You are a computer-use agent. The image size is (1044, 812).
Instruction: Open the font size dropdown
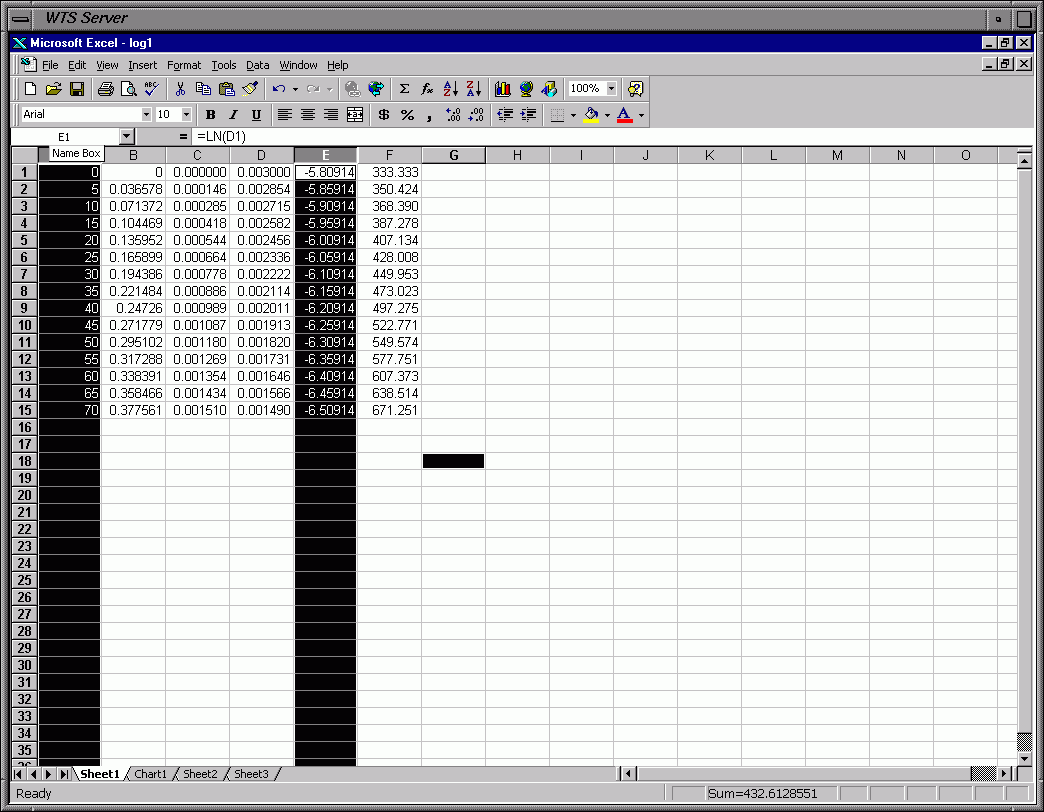(186, 114)
